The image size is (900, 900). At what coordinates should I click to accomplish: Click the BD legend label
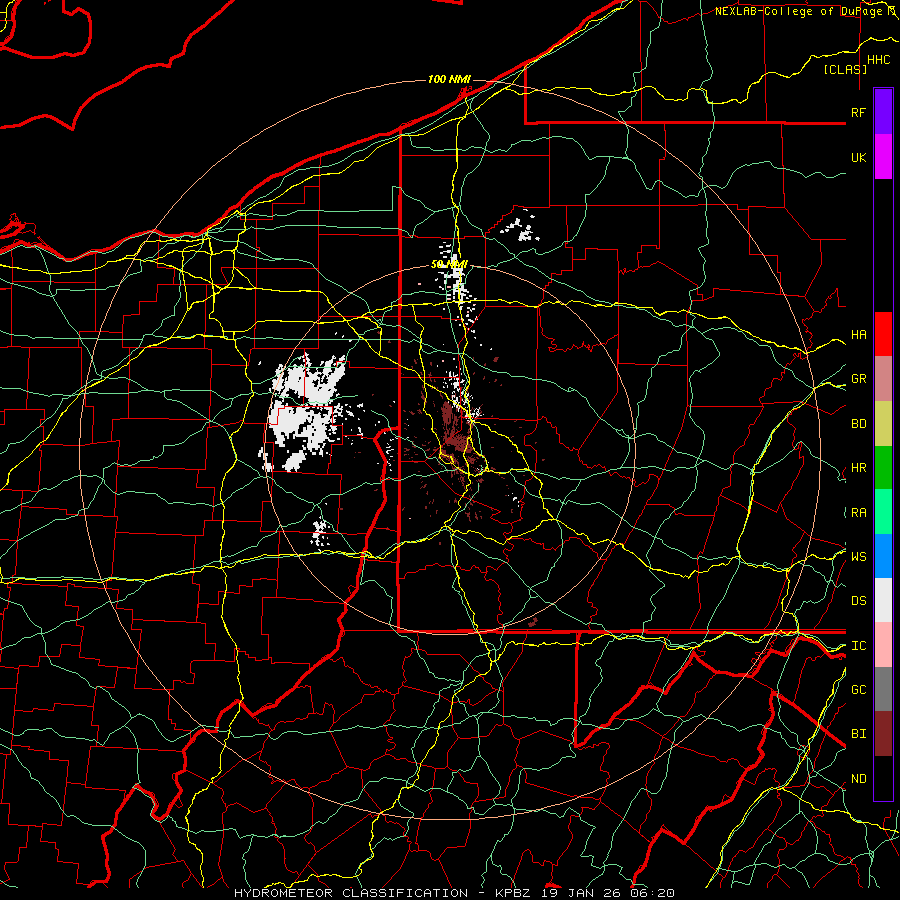coord(859,424)
